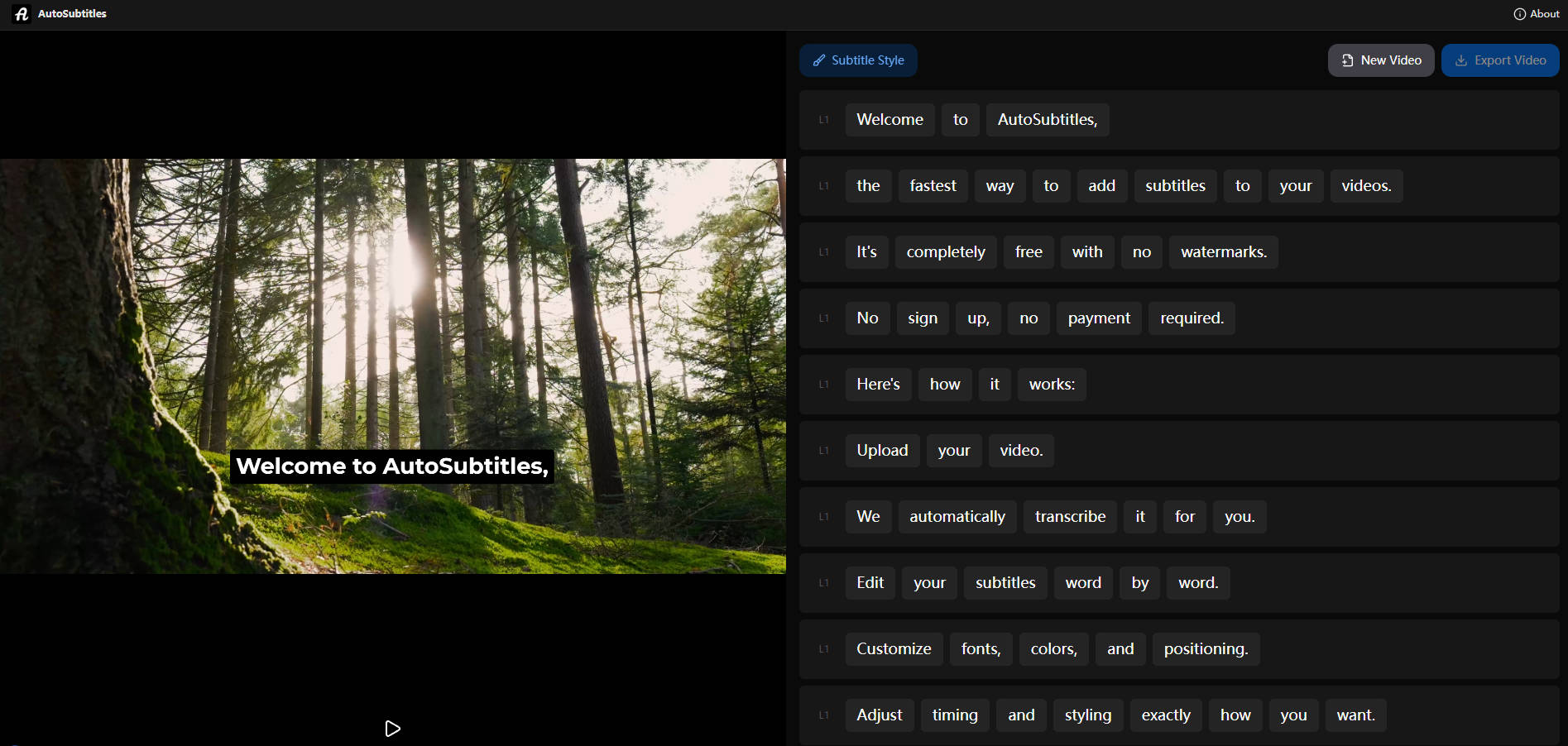Click the New Video button
Viewport: 1568px width, 746px height.
coord(1381,60)
